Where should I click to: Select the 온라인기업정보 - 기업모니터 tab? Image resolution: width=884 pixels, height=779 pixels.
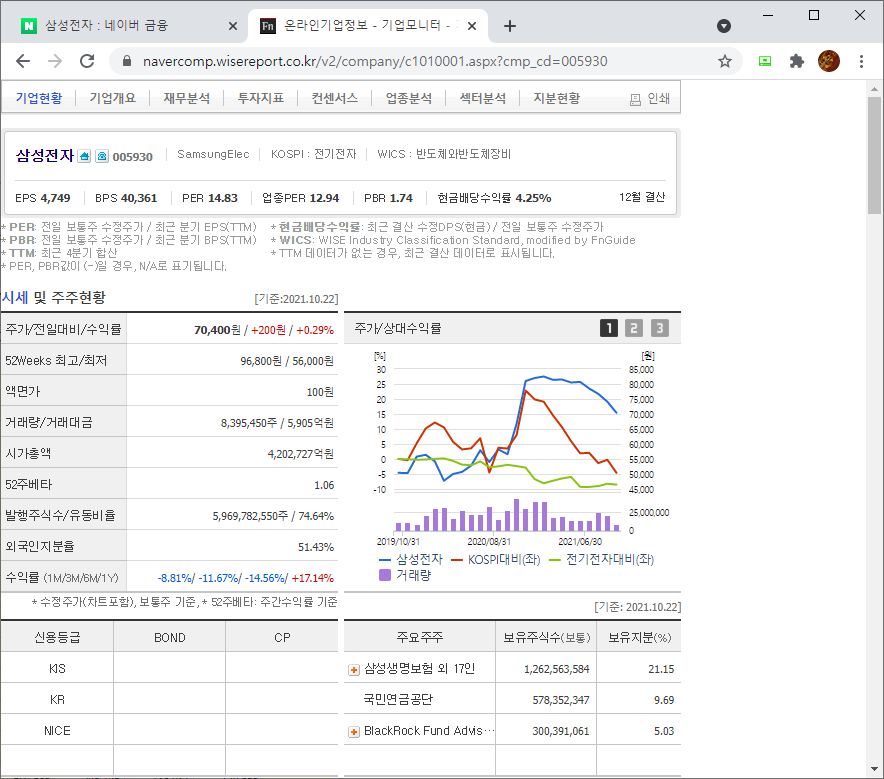(x=366, y=26)
